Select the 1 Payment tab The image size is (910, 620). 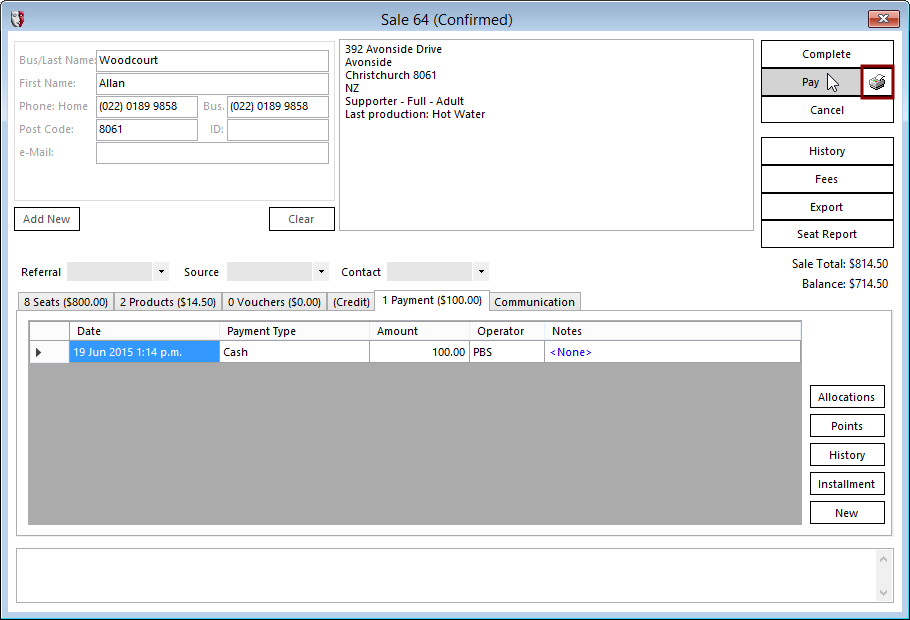pos(432,300)
